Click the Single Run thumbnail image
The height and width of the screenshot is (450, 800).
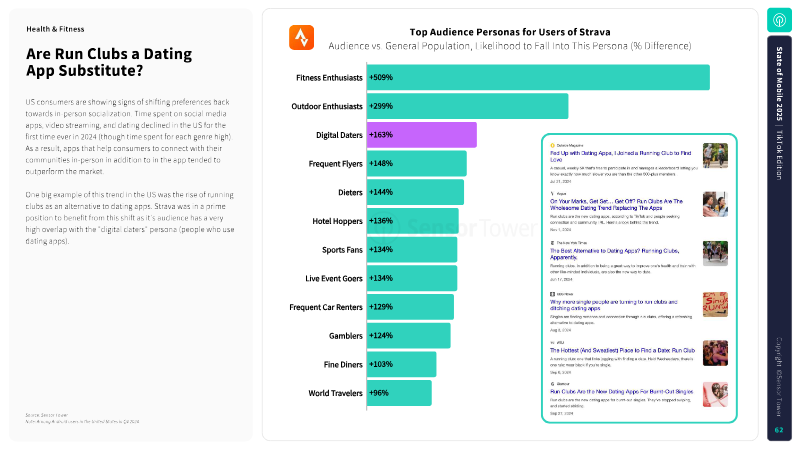coord(715,303)
